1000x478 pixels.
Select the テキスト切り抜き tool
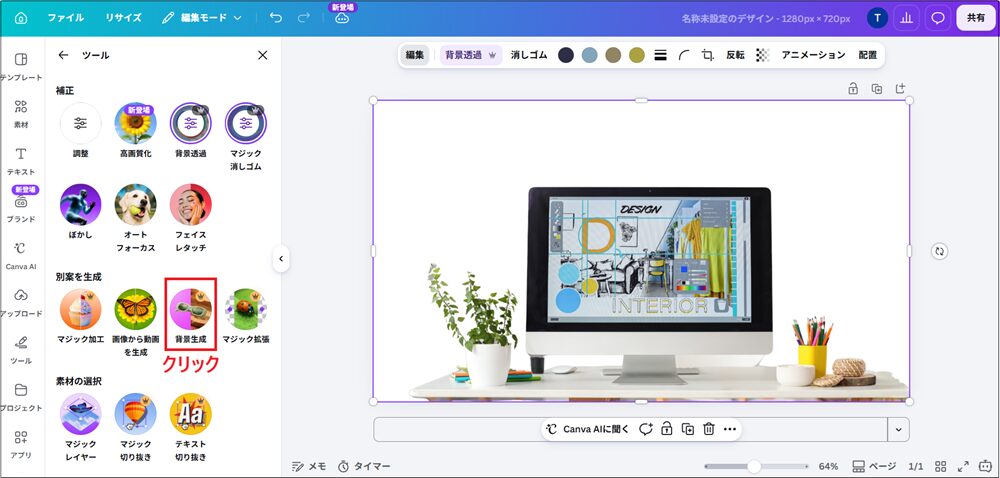point(191,428)
